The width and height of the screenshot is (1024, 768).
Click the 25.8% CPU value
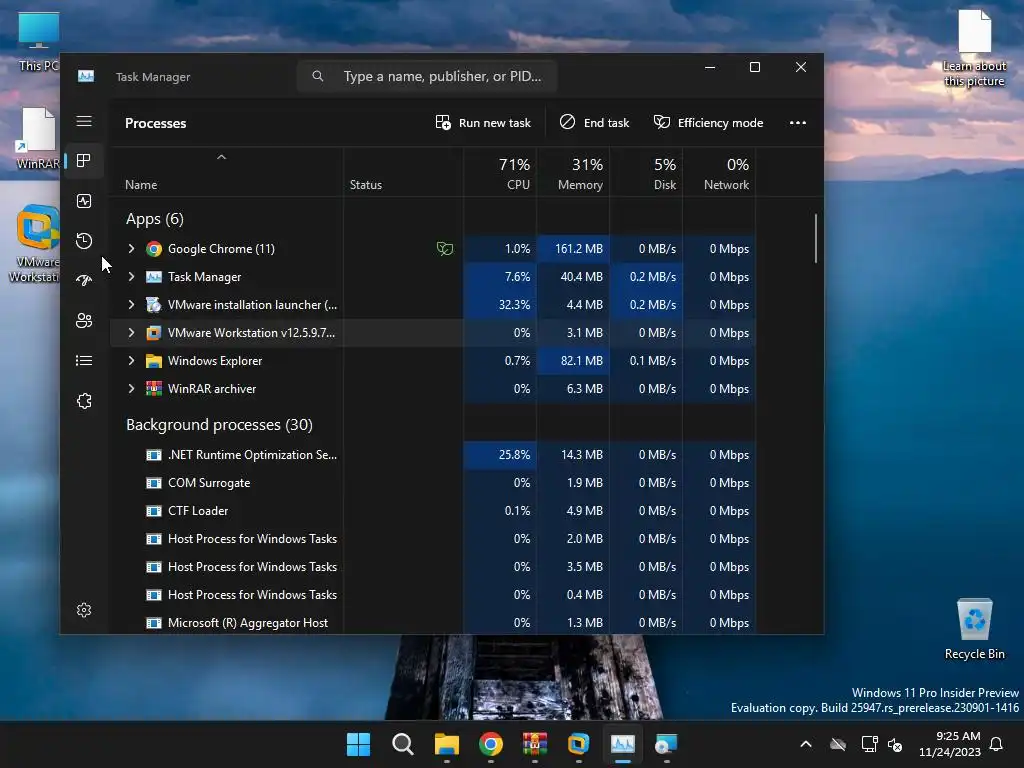[x=514, y=455]
